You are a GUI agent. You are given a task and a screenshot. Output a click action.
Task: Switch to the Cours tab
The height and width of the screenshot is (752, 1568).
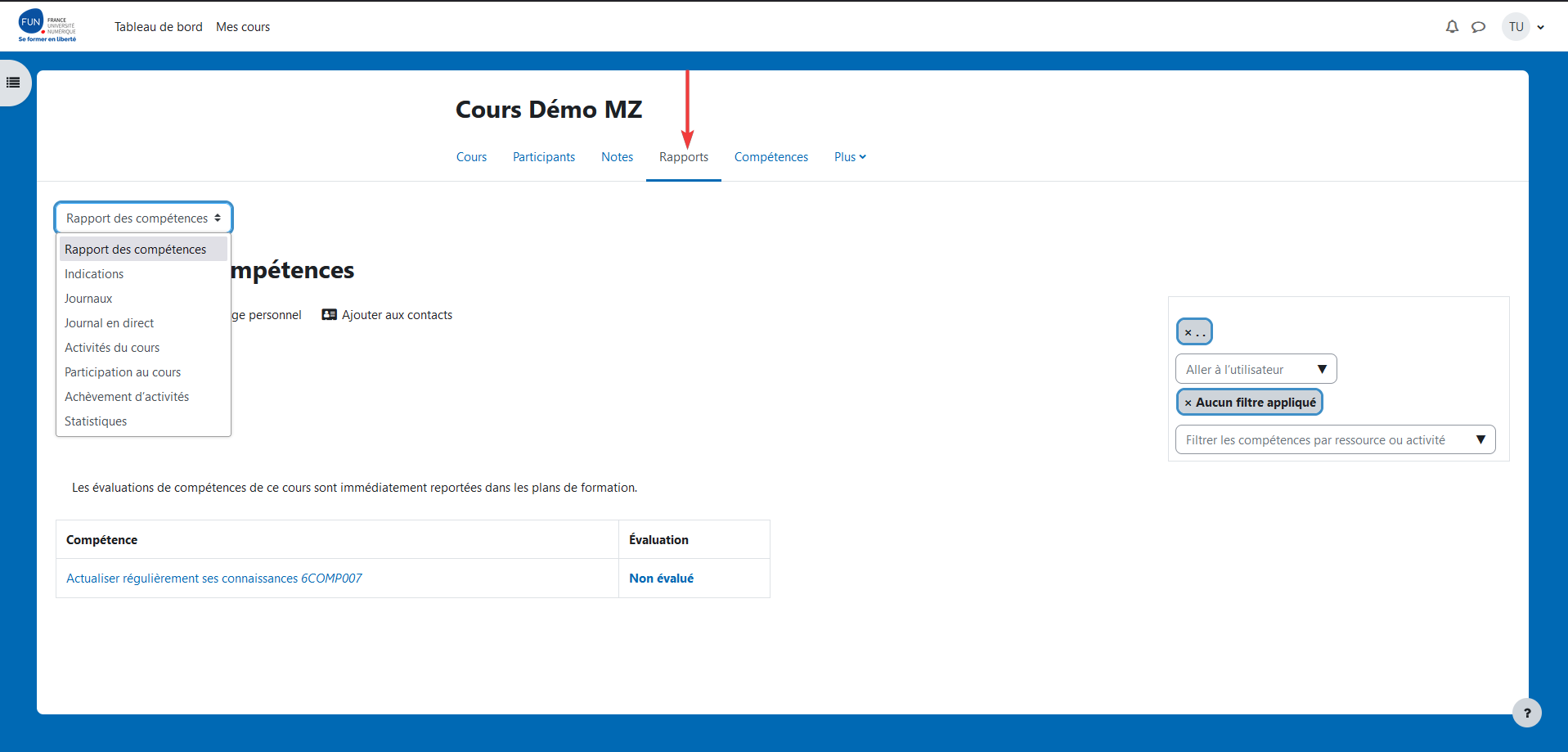tap(471, 157)
